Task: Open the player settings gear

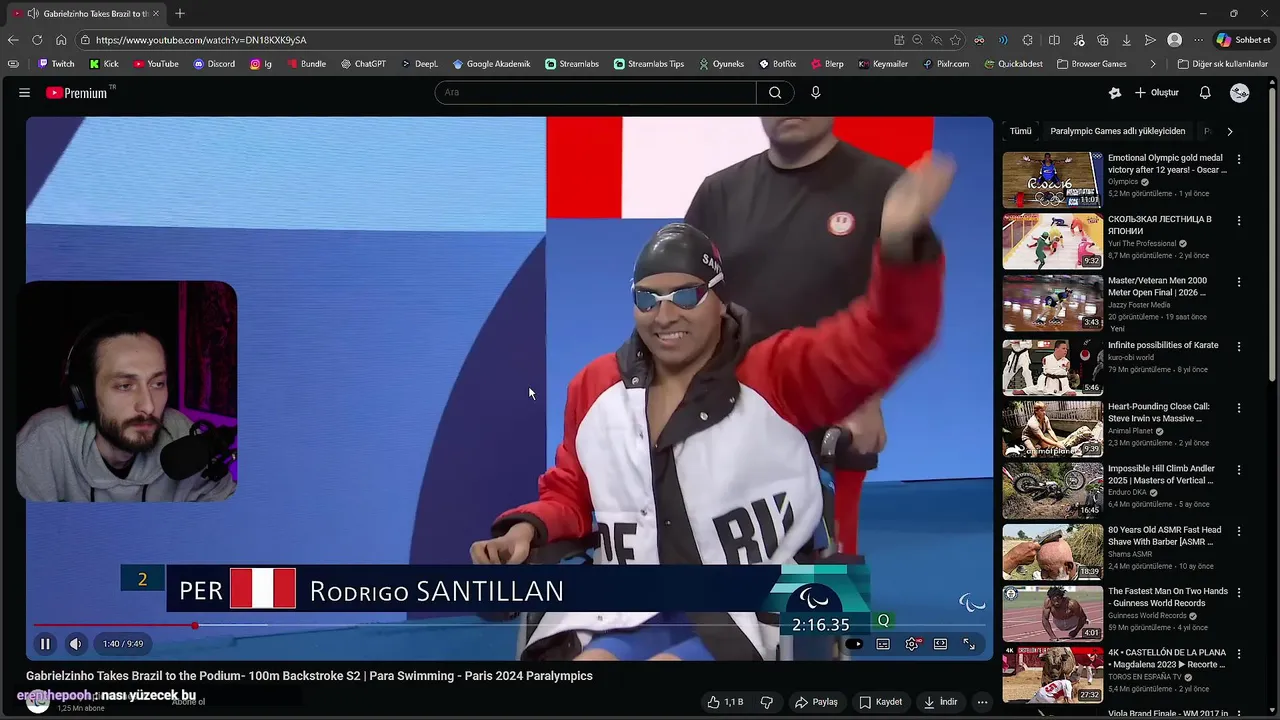Action: [912, 644]
